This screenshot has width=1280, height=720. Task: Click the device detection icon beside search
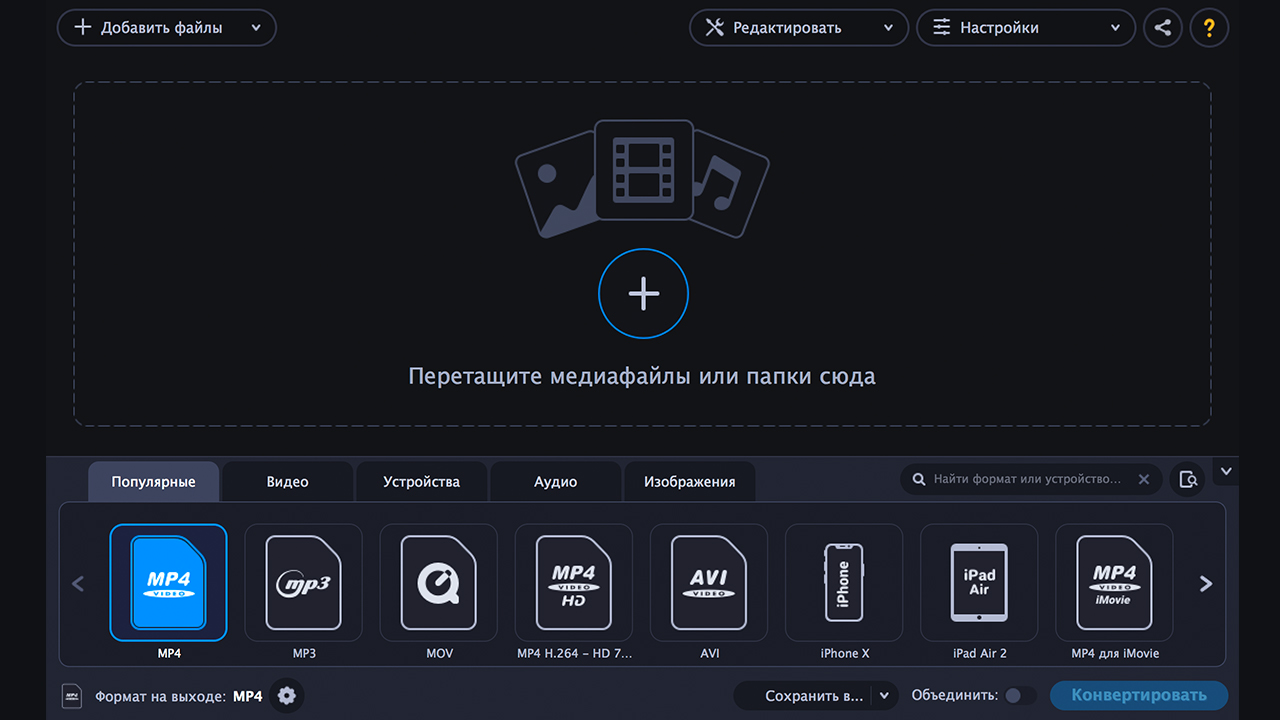1188,479
